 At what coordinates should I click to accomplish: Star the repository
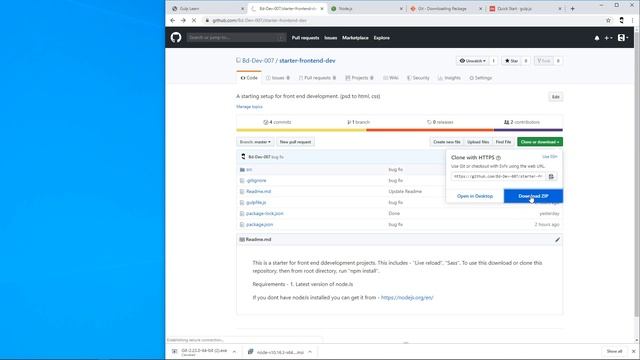point(511,61)
